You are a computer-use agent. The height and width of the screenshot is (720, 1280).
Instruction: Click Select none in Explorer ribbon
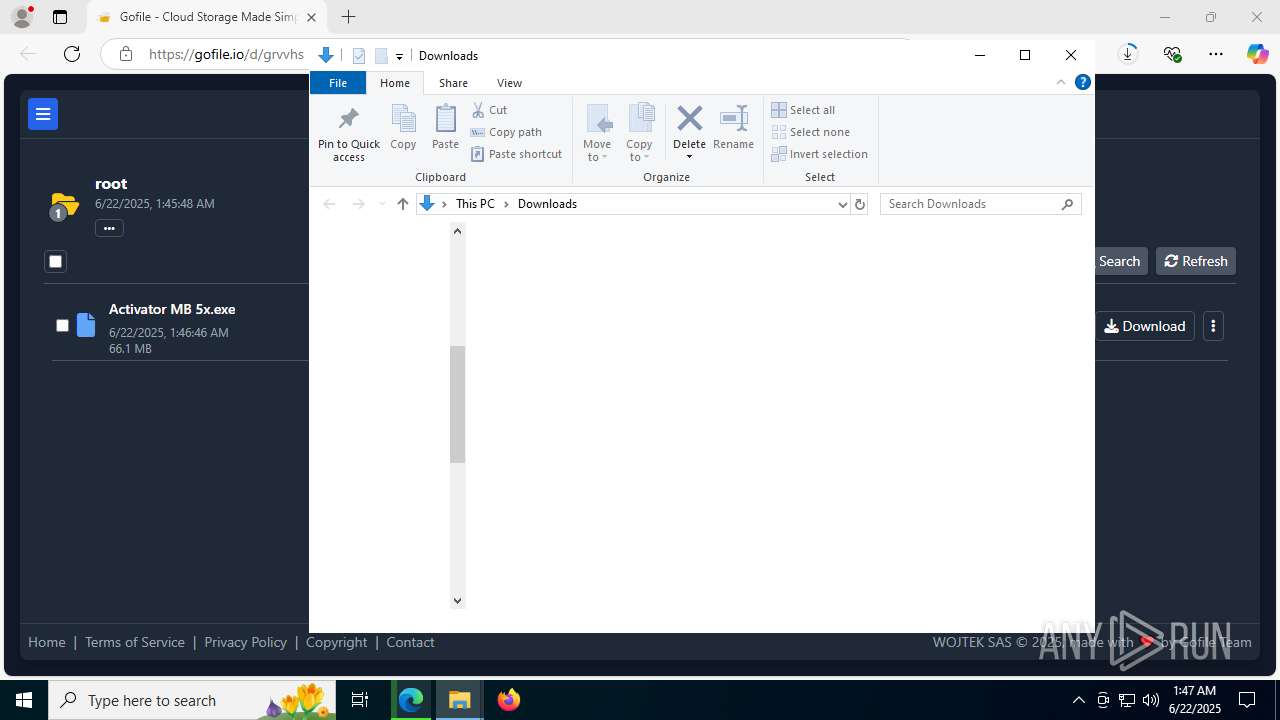coord(810,132)
